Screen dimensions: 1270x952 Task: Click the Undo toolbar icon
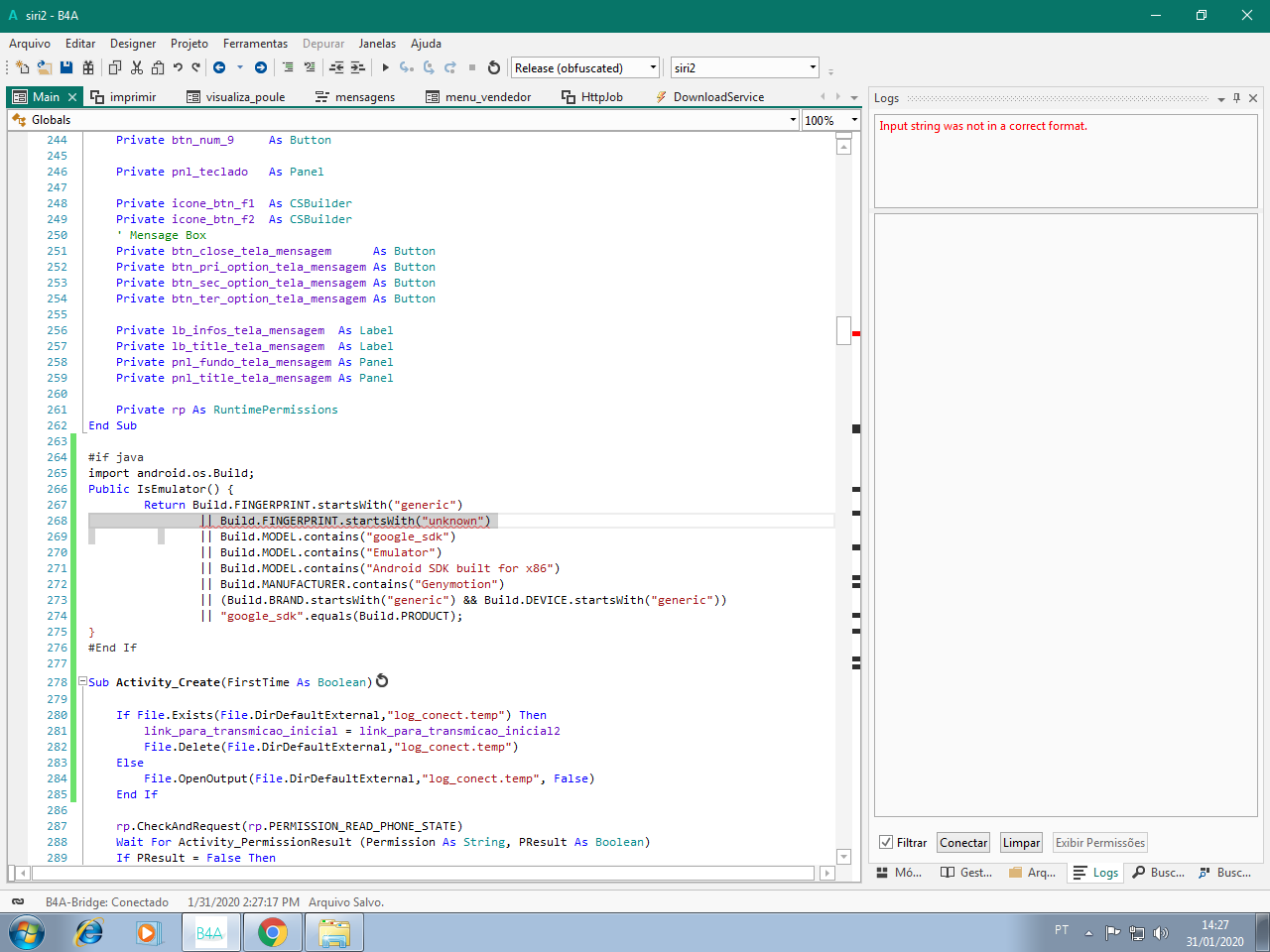pyautogui.click(x=178, y=67)
